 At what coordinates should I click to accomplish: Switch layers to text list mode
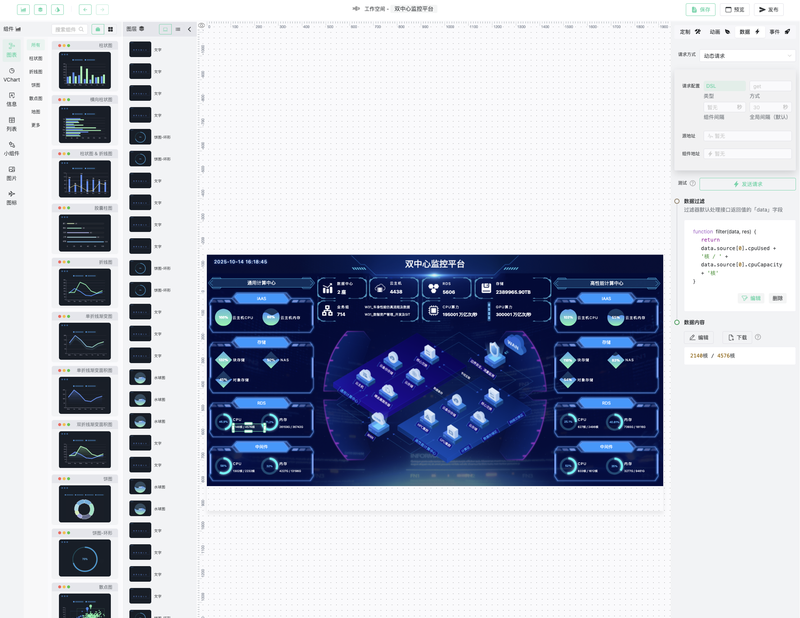pyautogui.click(x=178, y=29)
